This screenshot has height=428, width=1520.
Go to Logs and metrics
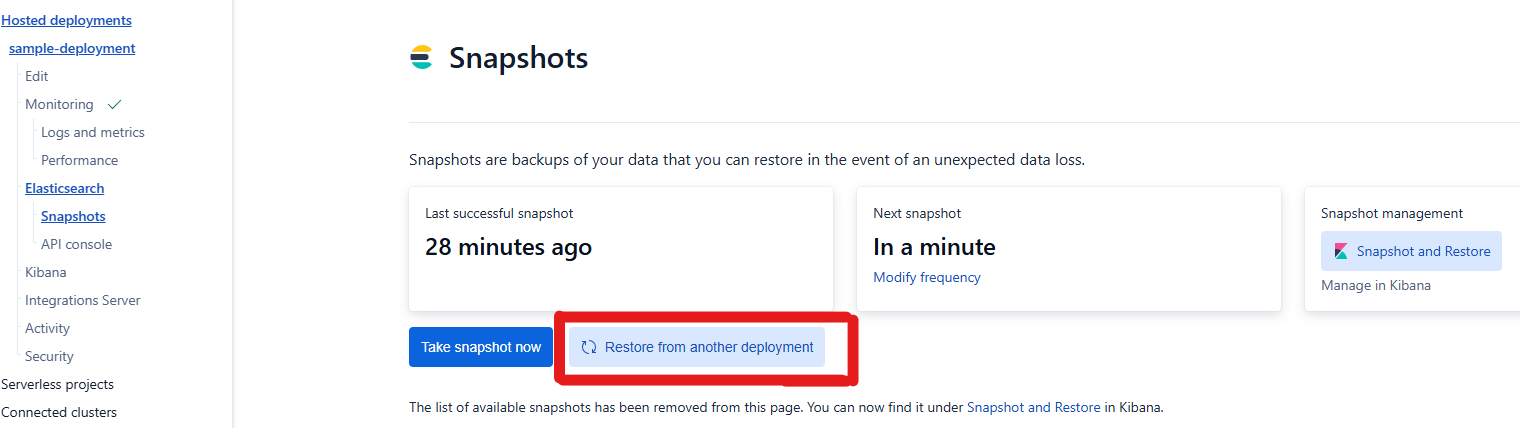click(x=93, y=132)
